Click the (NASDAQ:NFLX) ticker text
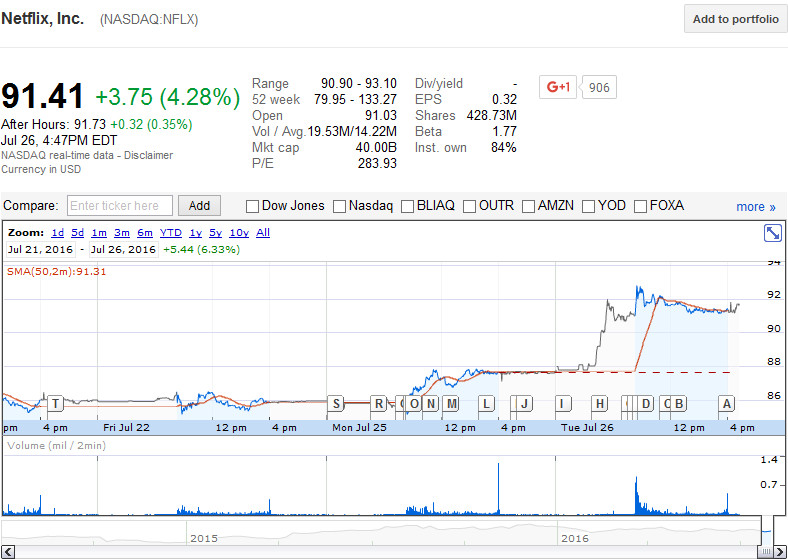788x559 pixels. 149,20
